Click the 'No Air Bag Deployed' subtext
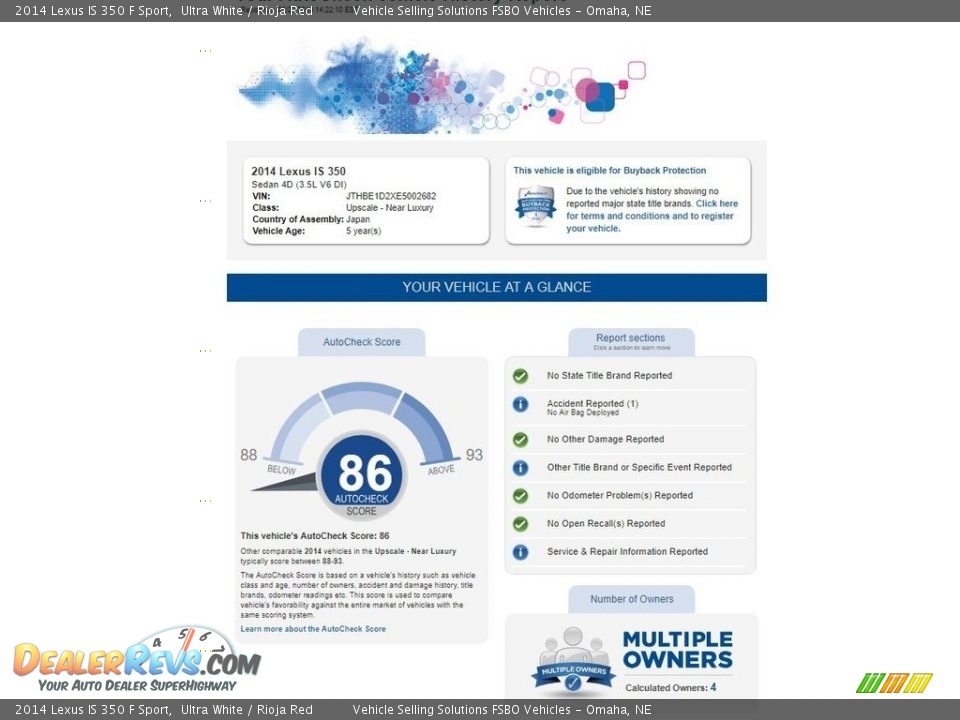The height and width of the screenshot is (720, 960). (x=583, y=413)
